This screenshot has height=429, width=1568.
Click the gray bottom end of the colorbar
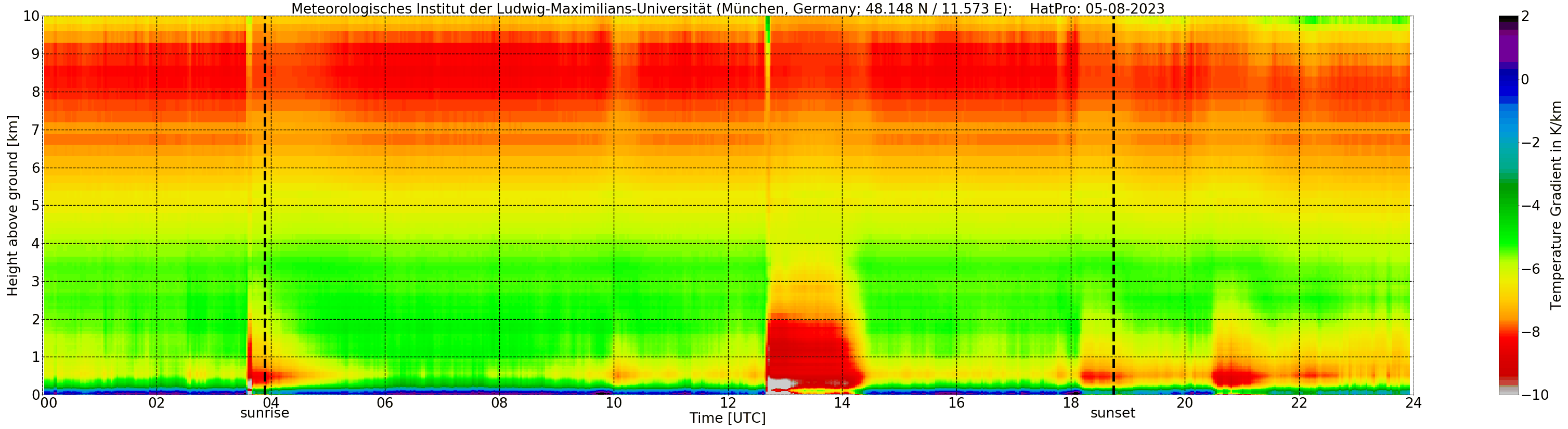pos(1508,390)
